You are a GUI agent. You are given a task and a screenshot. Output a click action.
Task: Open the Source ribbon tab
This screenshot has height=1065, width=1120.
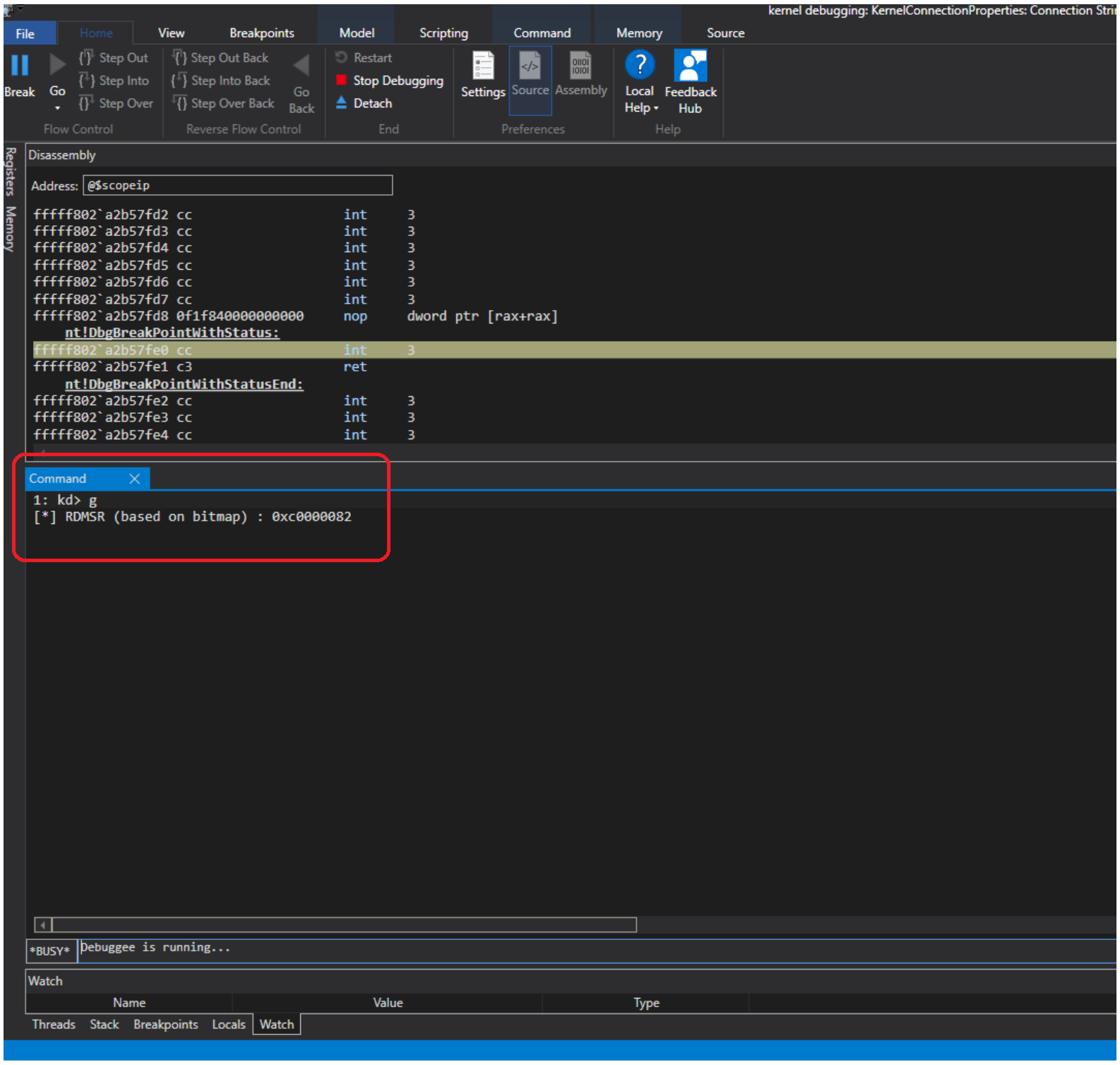(x=726, y=33)
